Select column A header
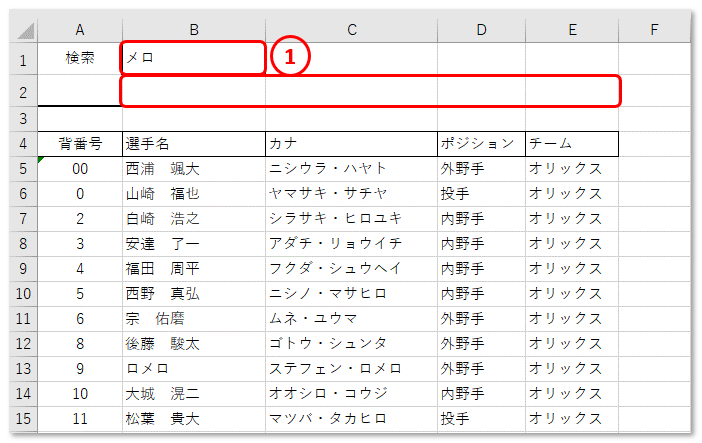 coord(80,30)
